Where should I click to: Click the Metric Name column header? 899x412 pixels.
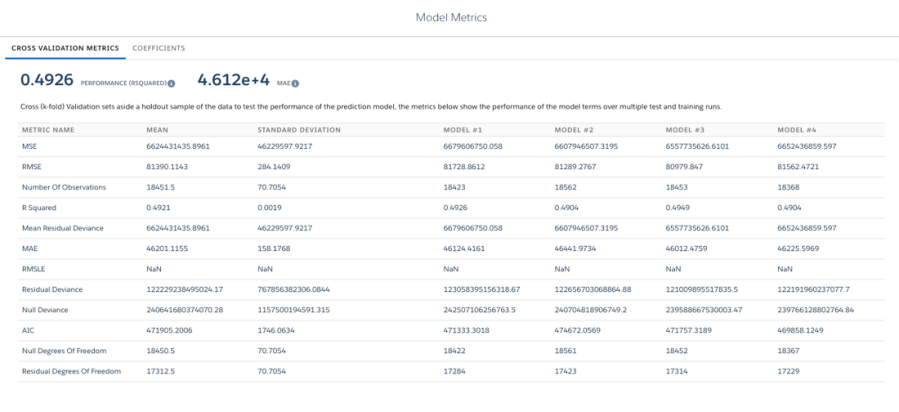point(48,130)
